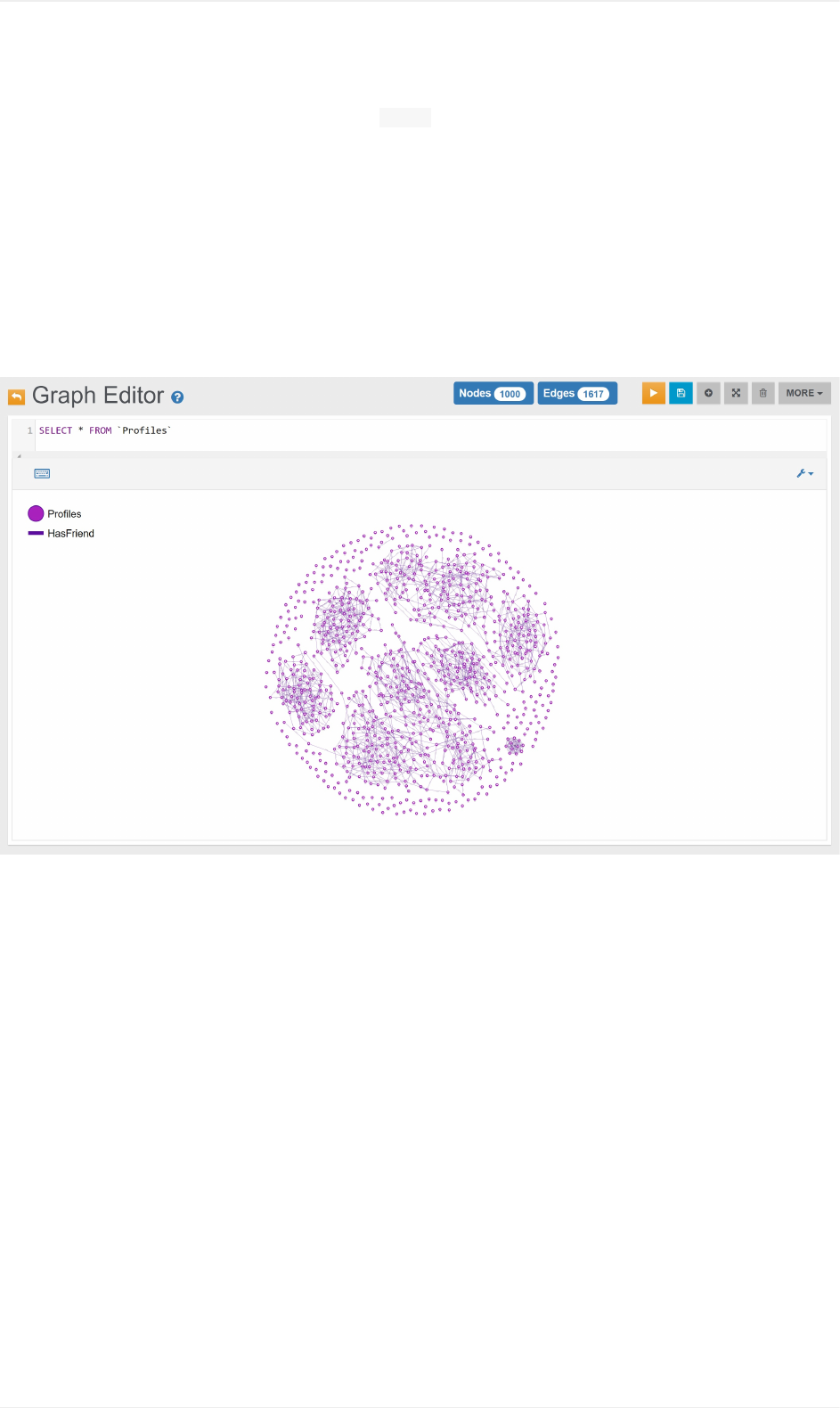Click the HasFriend legend label
This screenshot has width=840, height=1408.
click(70, 534)
